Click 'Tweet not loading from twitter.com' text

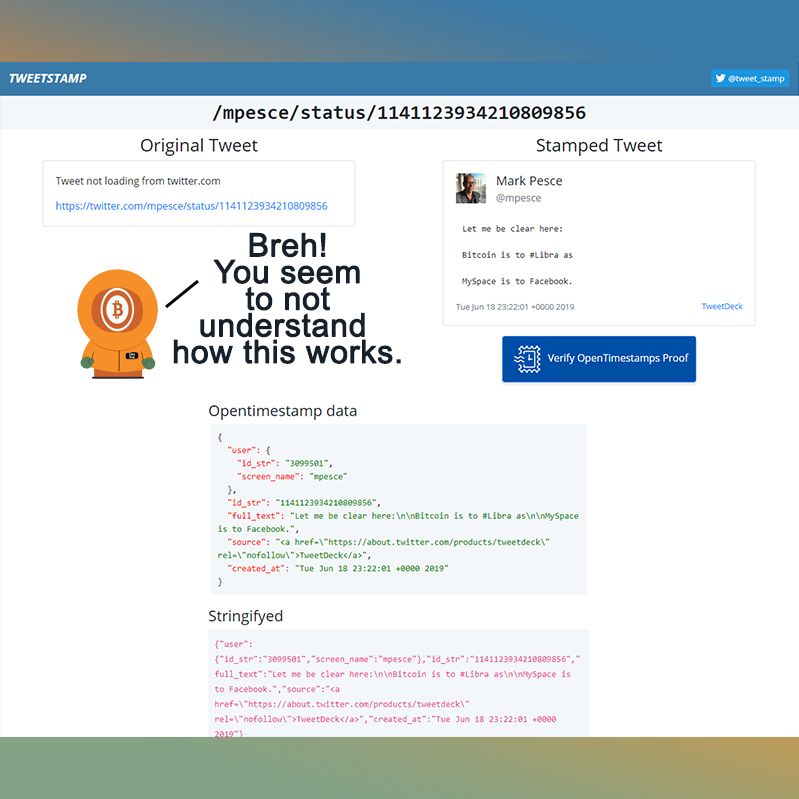(x=138, y=181)
